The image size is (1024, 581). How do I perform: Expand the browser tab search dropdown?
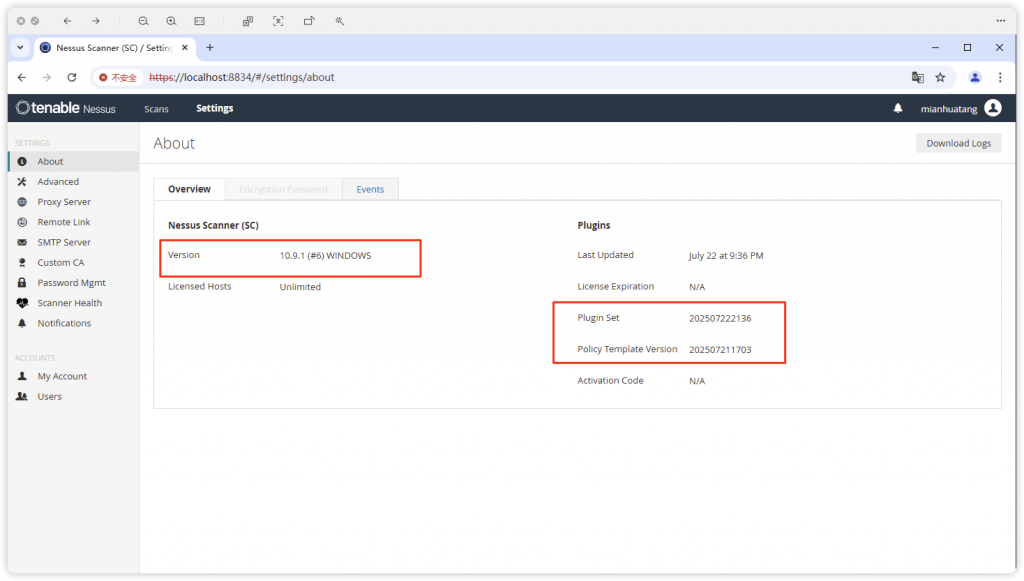[x=20, y=47]
